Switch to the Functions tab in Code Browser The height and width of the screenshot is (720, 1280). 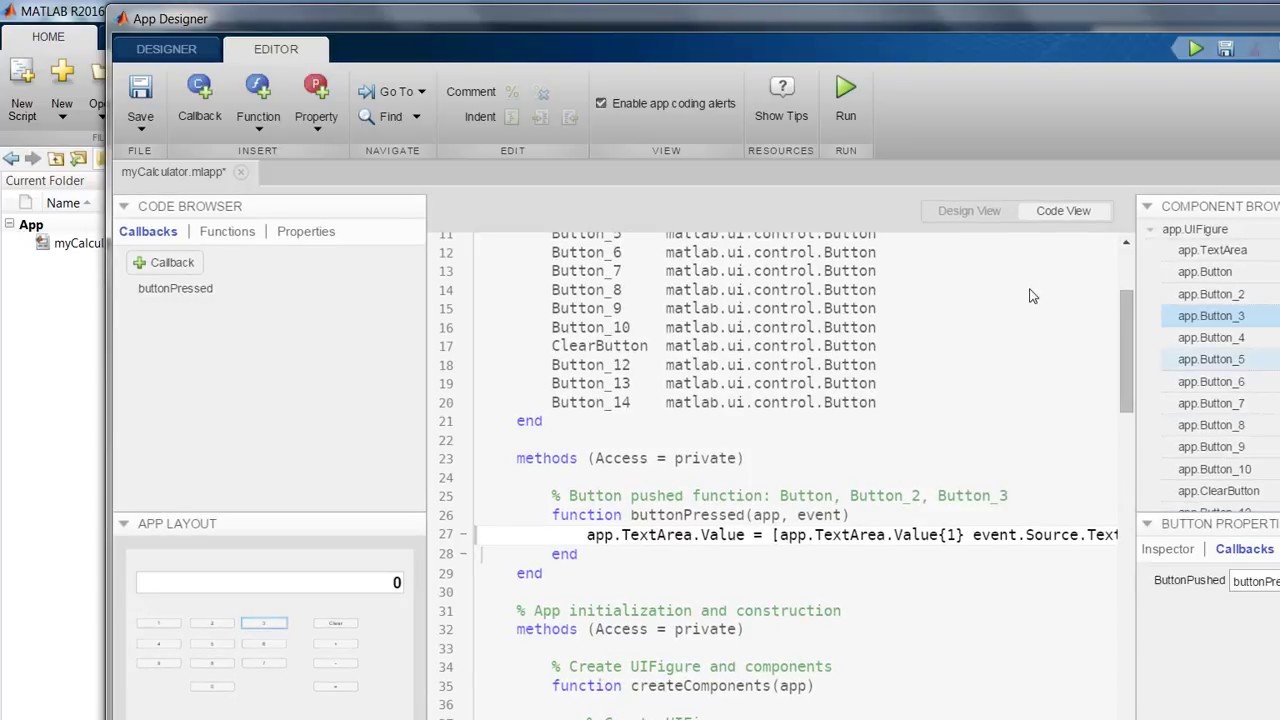click(227, 231)
